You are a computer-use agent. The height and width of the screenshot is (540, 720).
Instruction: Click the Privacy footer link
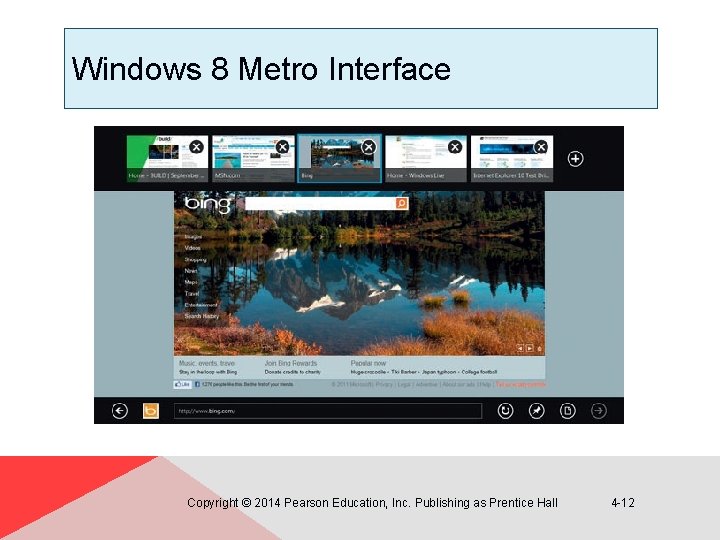click(384, 384)
